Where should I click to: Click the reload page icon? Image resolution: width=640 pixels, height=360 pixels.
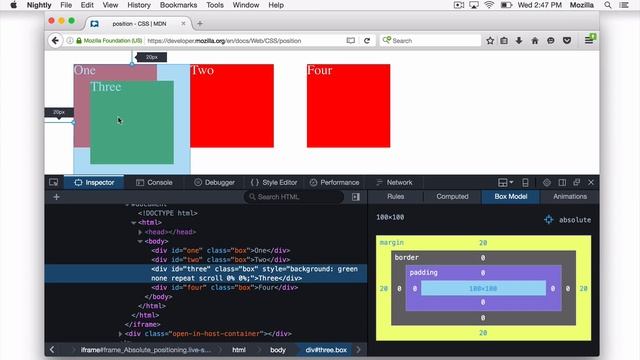(367, 40)
